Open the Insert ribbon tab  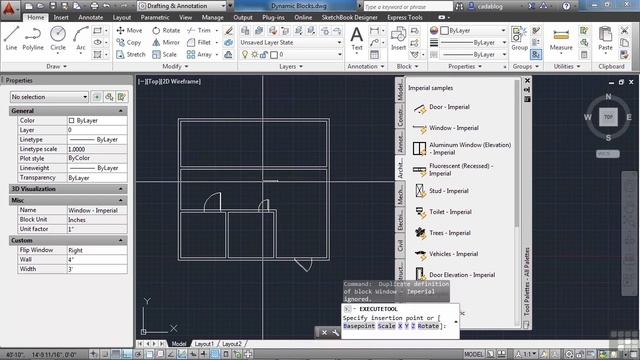pyautogui.click(x=61, y=17)
